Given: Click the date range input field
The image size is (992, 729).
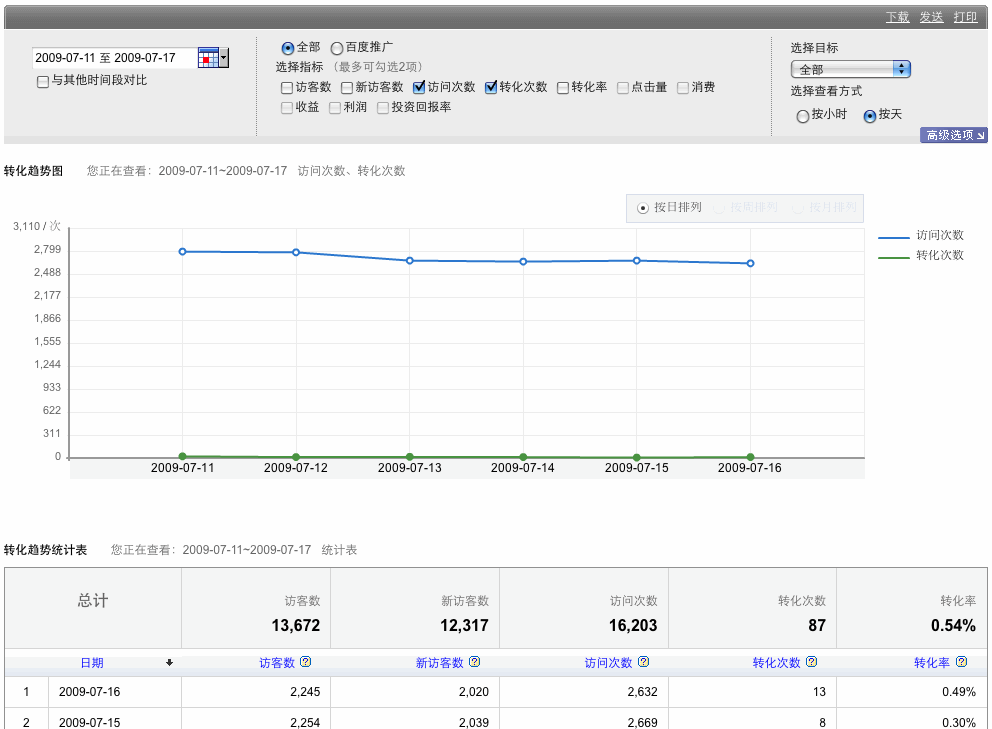Looking at the screenshot, I should tap(114, 58).
